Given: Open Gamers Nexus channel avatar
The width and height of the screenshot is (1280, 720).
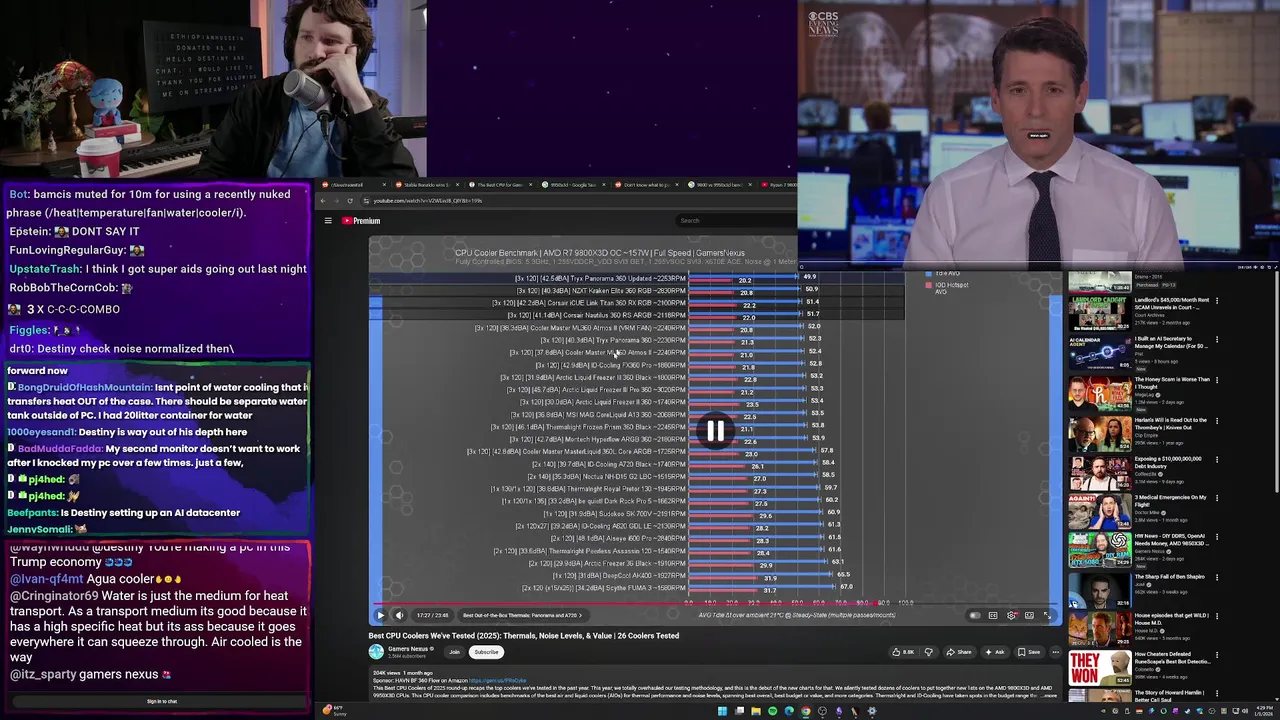Looking at the screenshot, I should 376,652.
